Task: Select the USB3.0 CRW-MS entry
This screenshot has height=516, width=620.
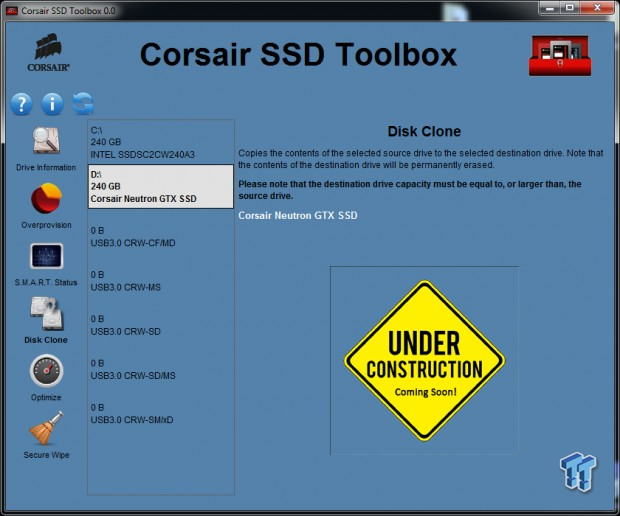Action: [161, 275]
